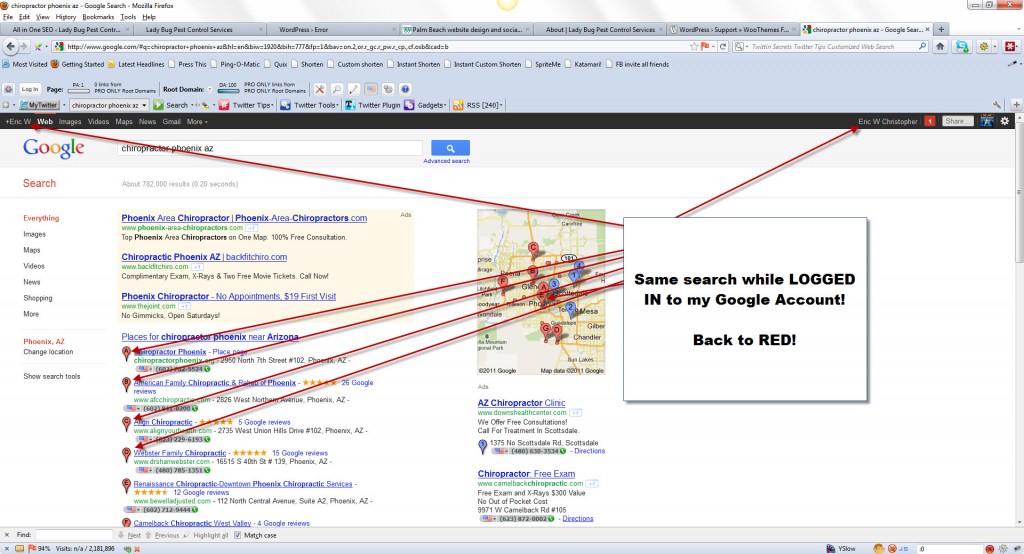The image size is (1024, 554).
Task: Click map marker A beside Chiropractor Phoenix
Action: (127, 353)
